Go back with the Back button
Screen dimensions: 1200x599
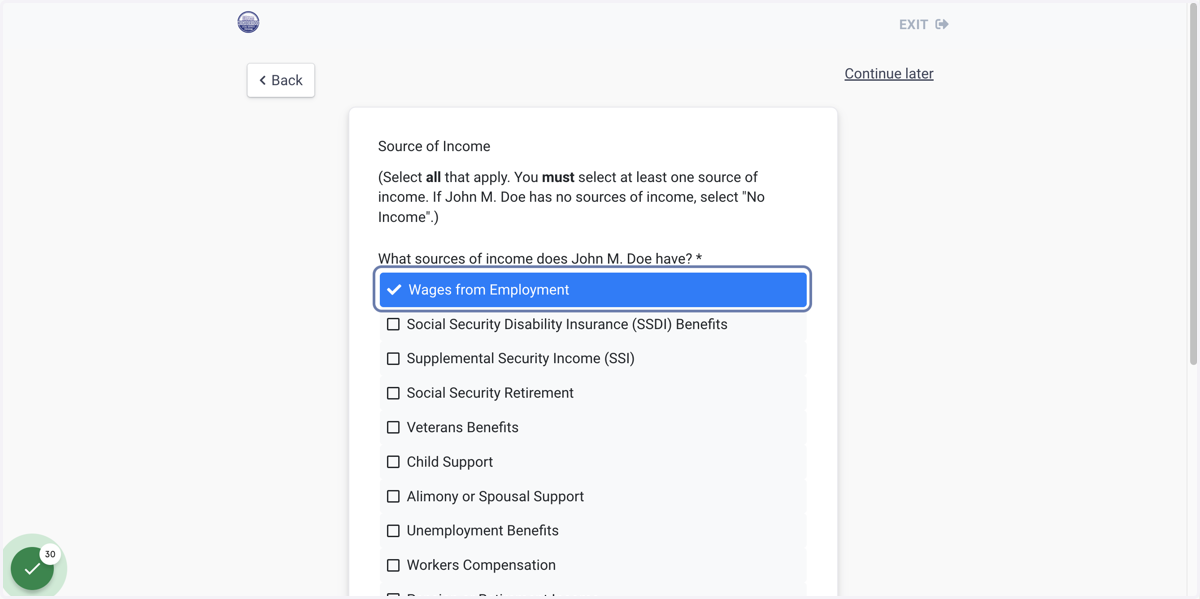click(281, 80)
